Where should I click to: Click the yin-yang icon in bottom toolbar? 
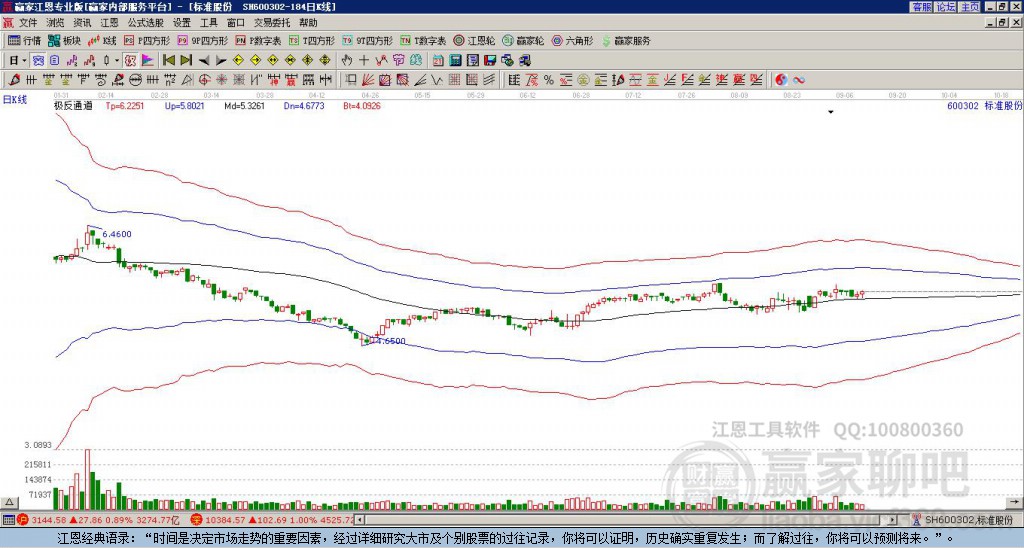(x=781, y=80)
